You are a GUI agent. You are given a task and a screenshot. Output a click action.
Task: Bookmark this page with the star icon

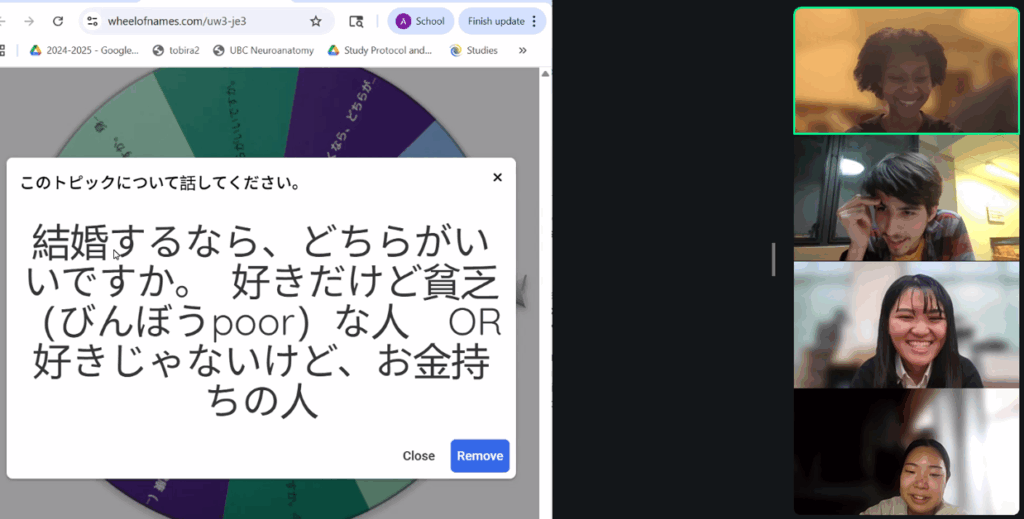pyautogui.click(x=316, y=21)
